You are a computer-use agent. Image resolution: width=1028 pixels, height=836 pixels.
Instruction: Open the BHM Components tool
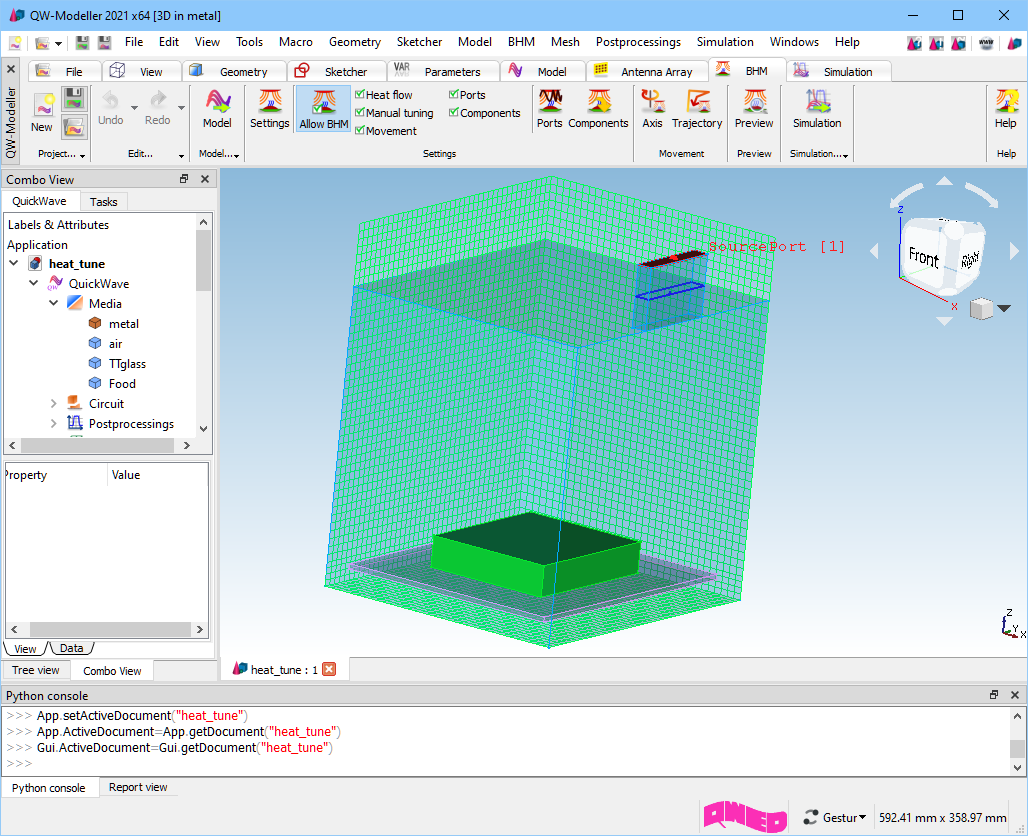598,109
